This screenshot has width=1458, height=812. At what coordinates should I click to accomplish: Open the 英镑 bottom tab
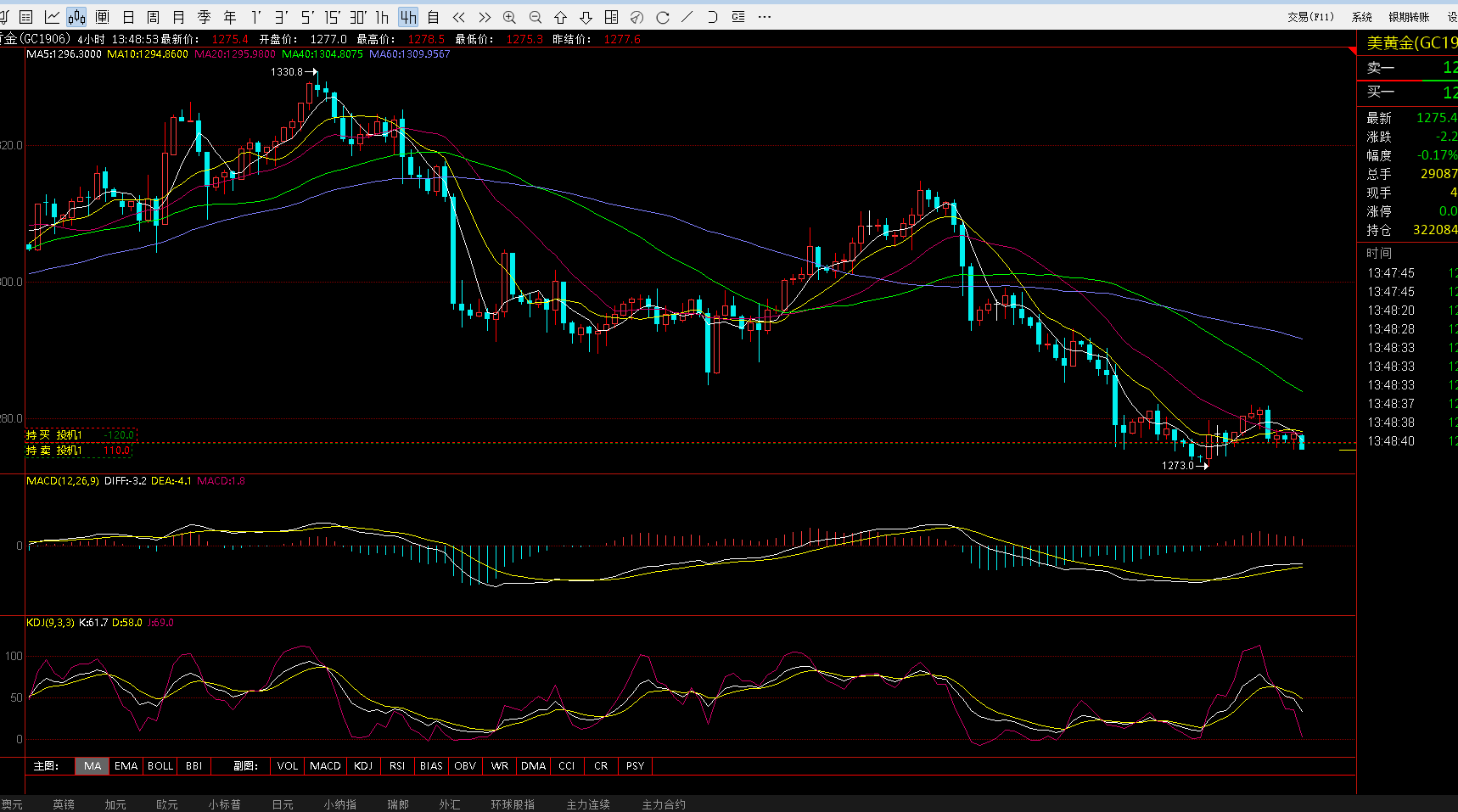coord(64,804)
